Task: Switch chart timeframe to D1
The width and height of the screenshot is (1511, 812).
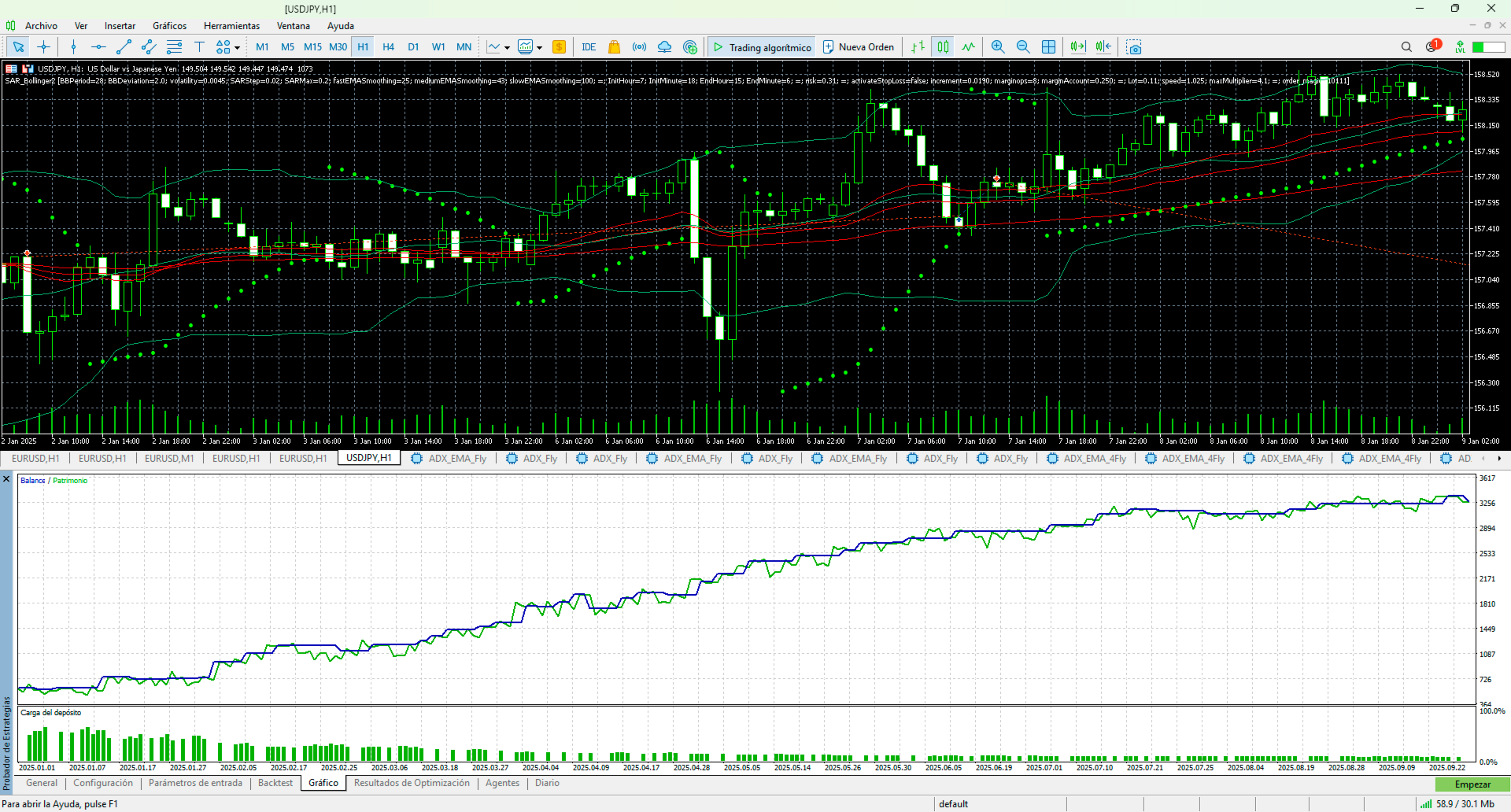Action: tap(413, 47)
